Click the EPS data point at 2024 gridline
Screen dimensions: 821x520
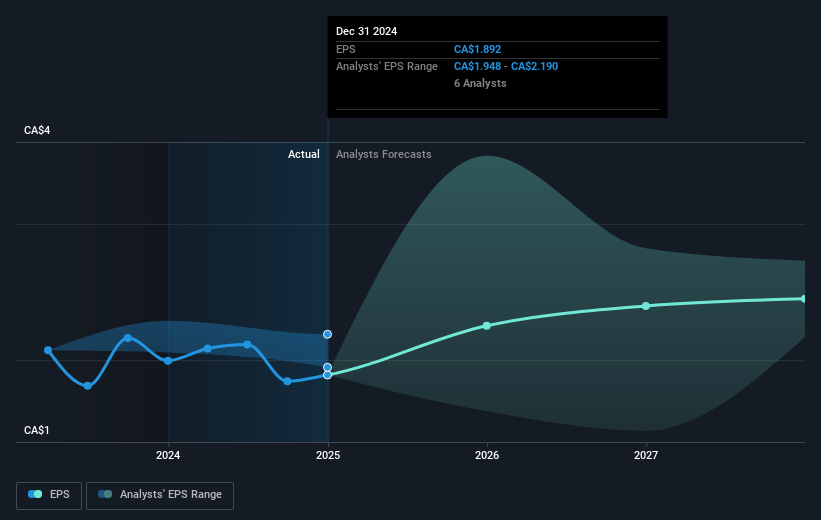(x=168, y=361)
